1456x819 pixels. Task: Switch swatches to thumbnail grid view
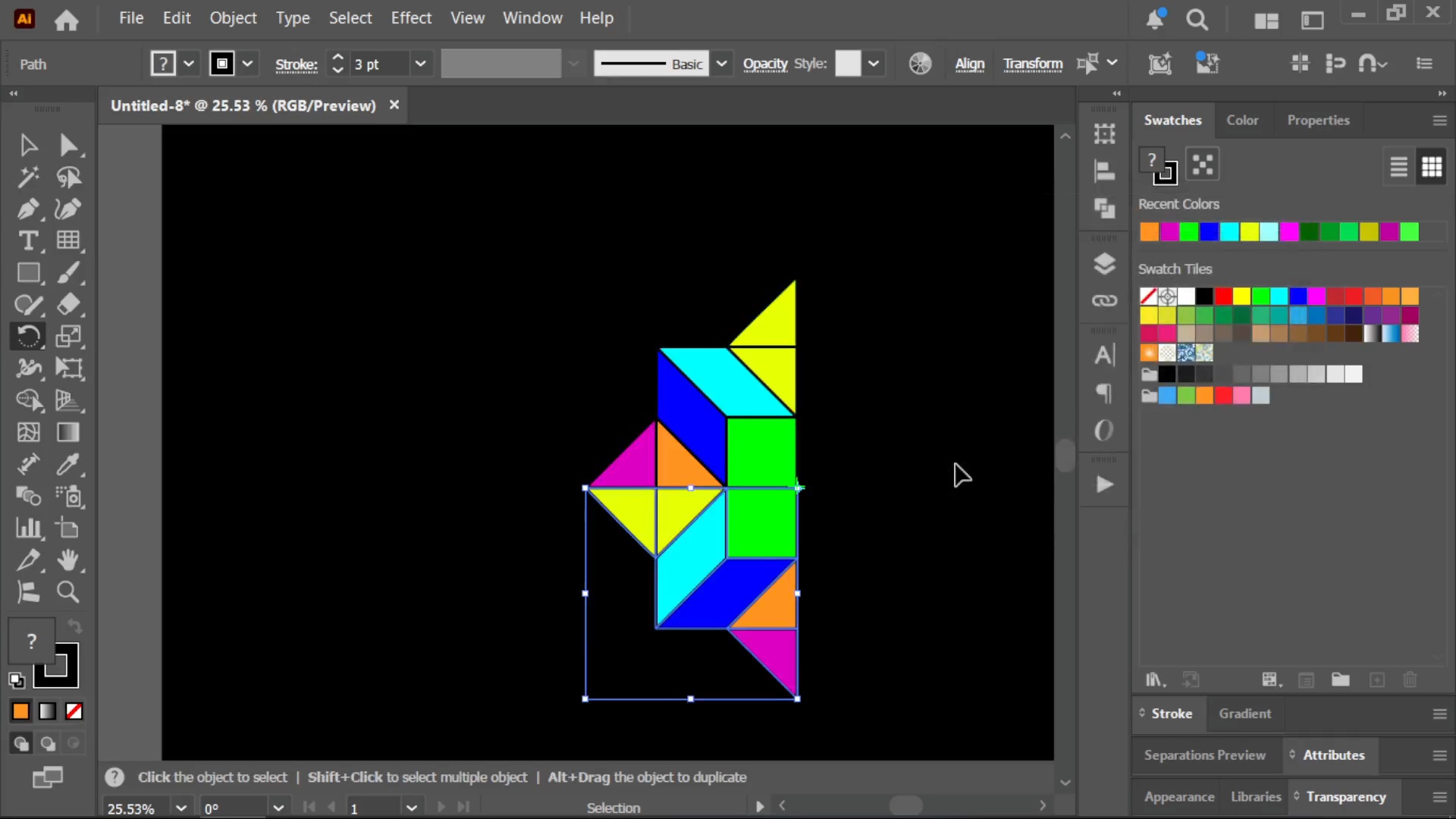pos(1432,166)
